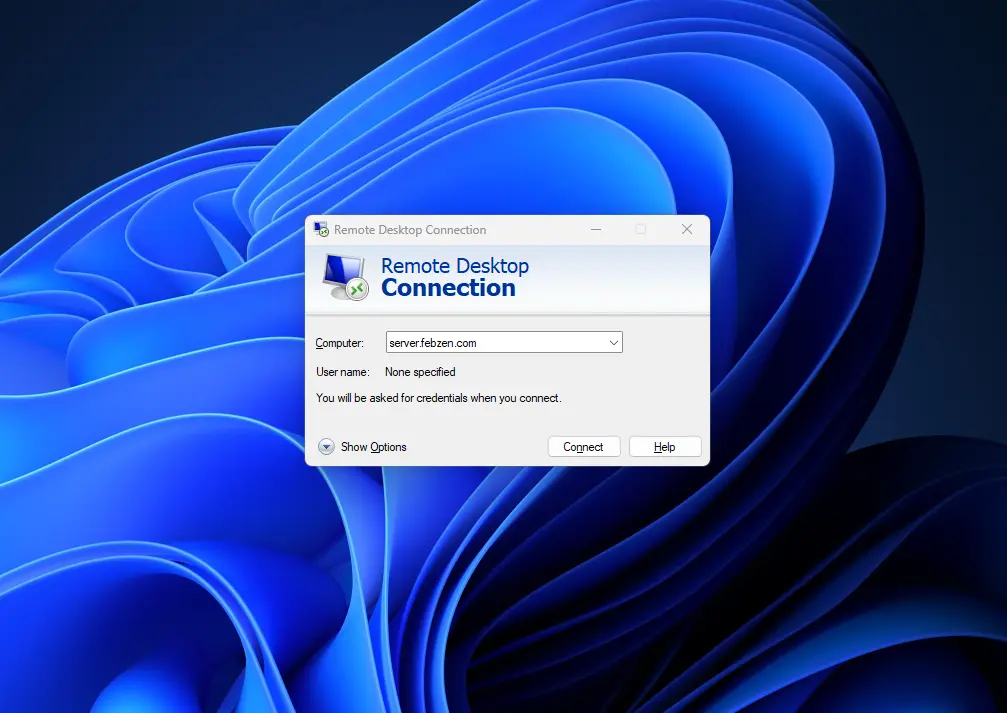This screenshot has height=713, width=1007.
Task: Close the Remote Desktop Connection dialog
Action: coord(687,229)
